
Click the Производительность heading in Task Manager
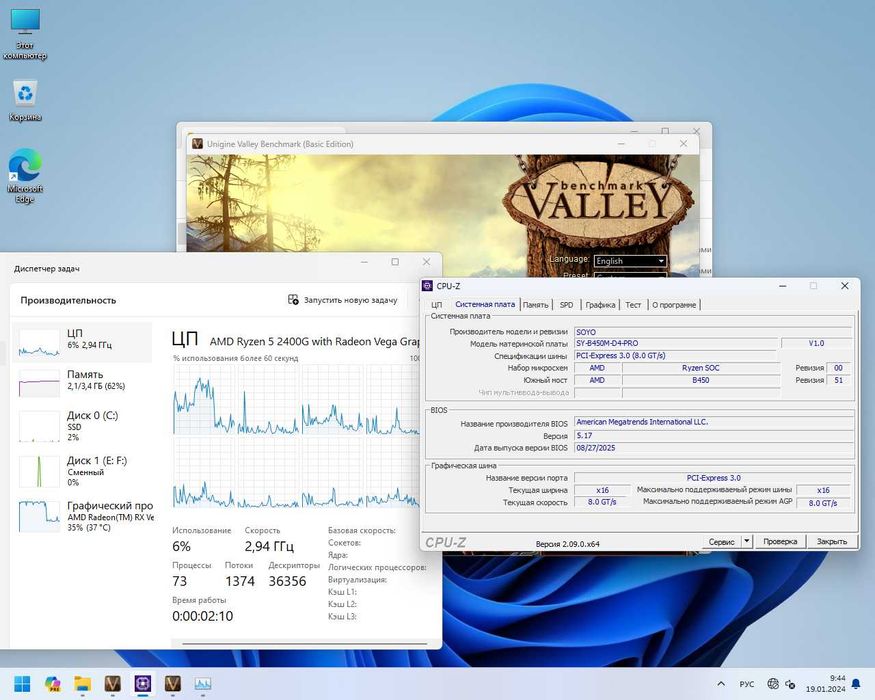click(69, 300)
